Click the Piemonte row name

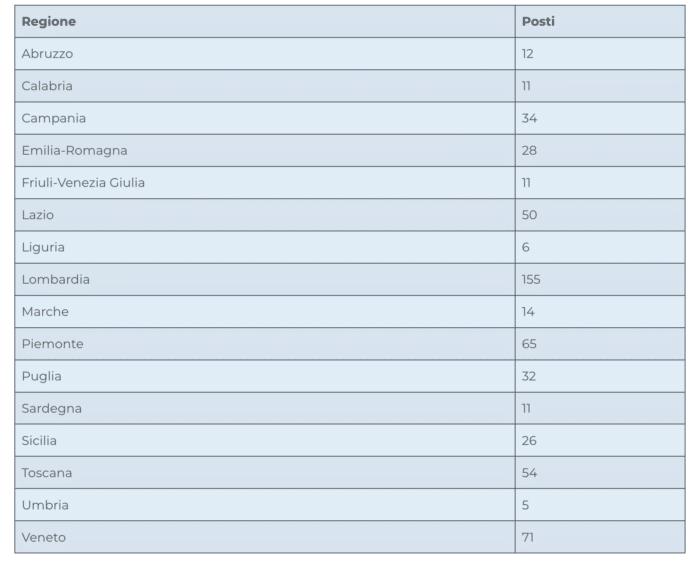click(x=52, y=344)
